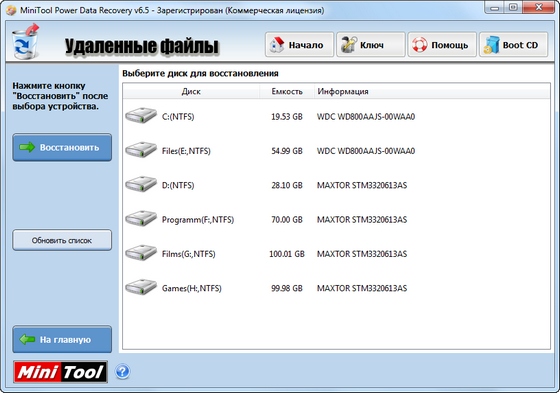Image resolution: width=560 pixels, height=393 pixels.
Task: Click the application icon in the title bar
Action: tap(11, 10)
